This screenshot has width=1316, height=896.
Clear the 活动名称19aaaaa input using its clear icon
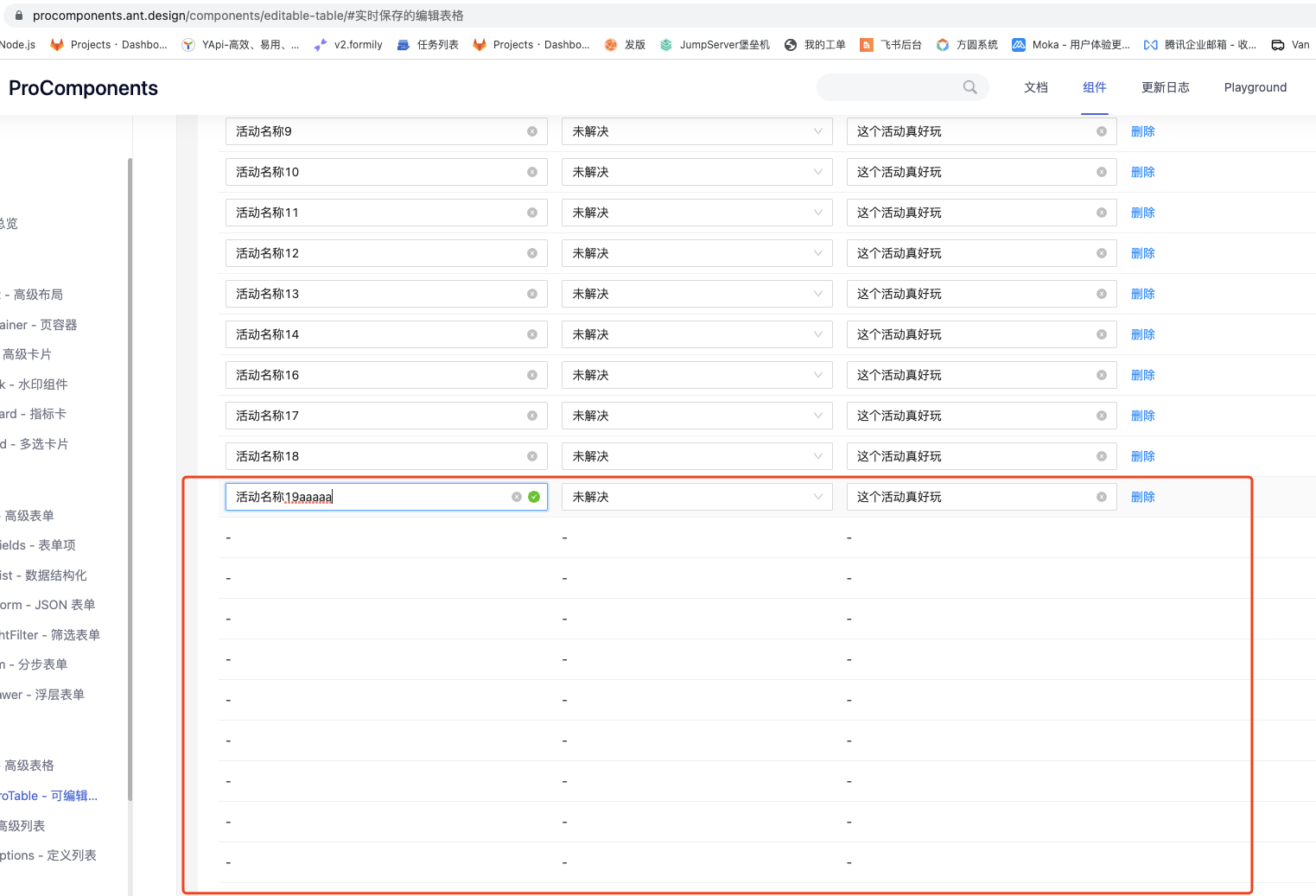point(516,496)
